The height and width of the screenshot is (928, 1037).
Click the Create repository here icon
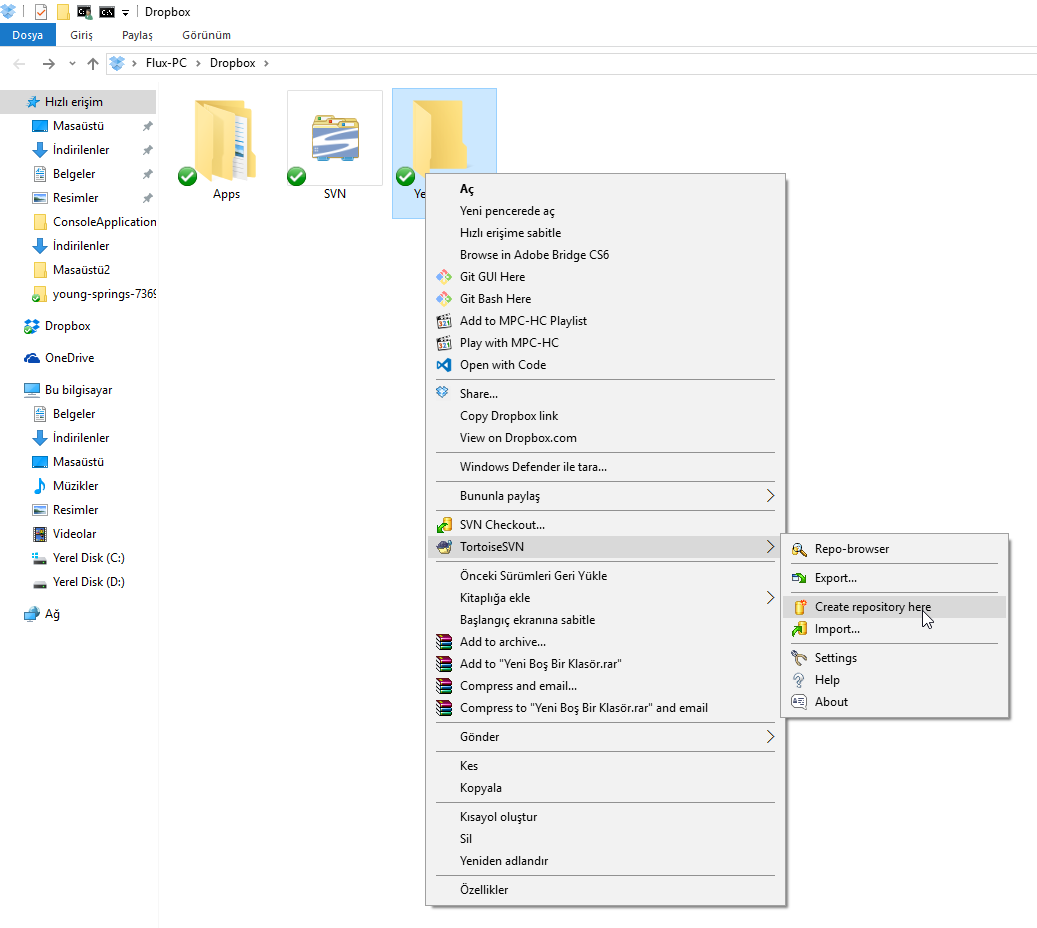(800, 607)
